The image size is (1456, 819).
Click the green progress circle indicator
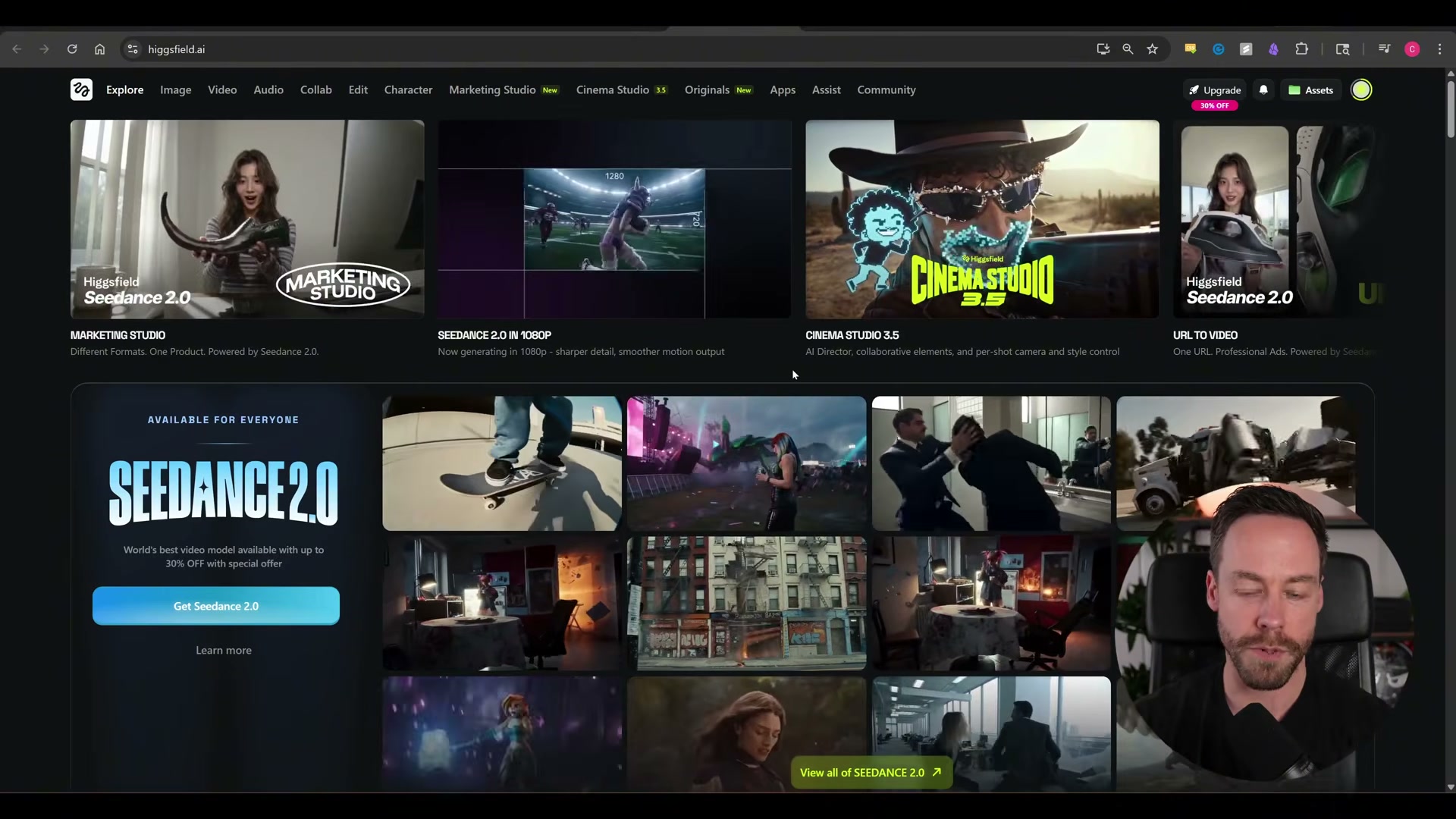pyautogui.click(x=1361, y=89)
